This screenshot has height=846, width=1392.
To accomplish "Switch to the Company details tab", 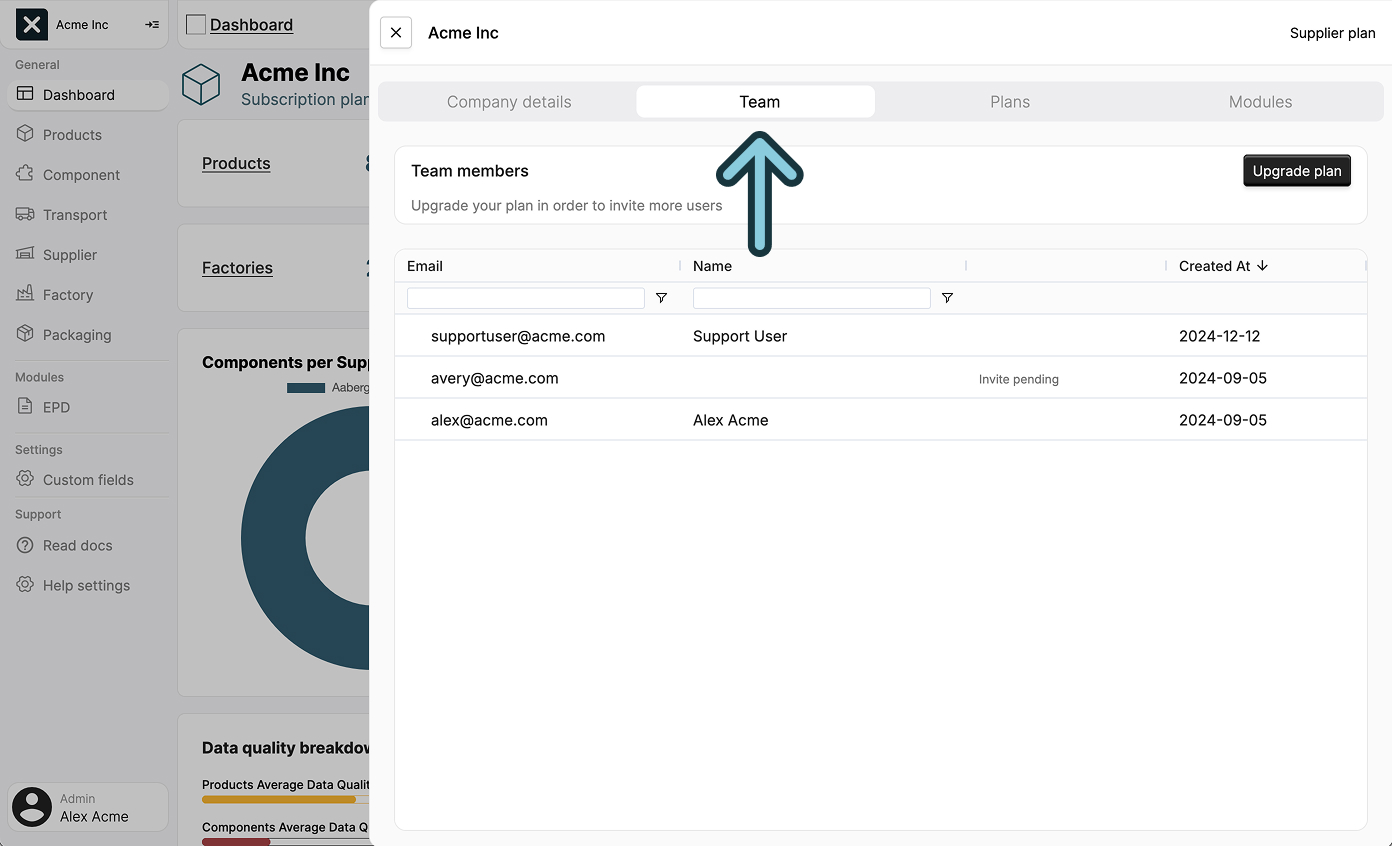I will tap(509, 102).
